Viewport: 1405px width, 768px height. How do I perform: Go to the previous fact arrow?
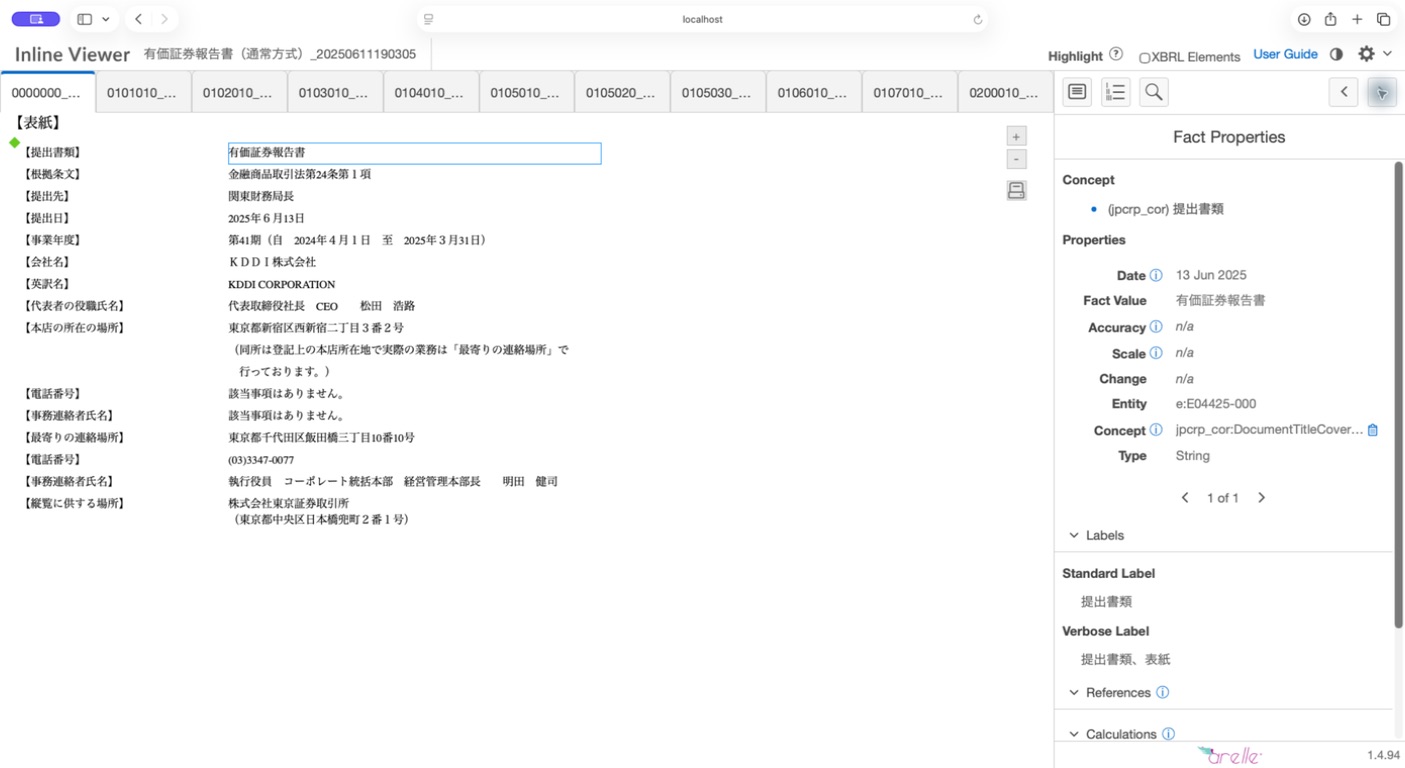[1185, 498]
